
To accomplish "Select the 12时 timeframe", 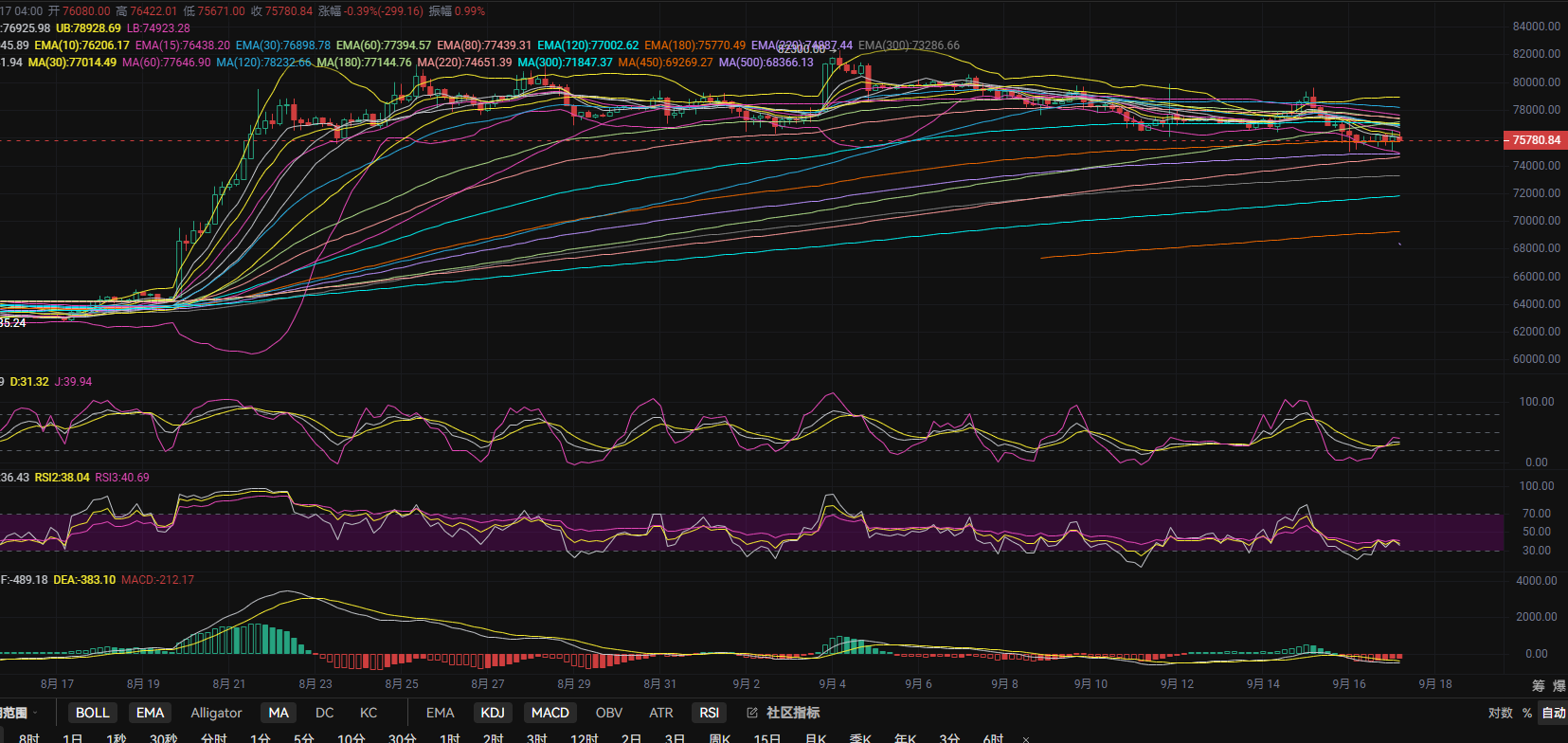I will (584, 737).
